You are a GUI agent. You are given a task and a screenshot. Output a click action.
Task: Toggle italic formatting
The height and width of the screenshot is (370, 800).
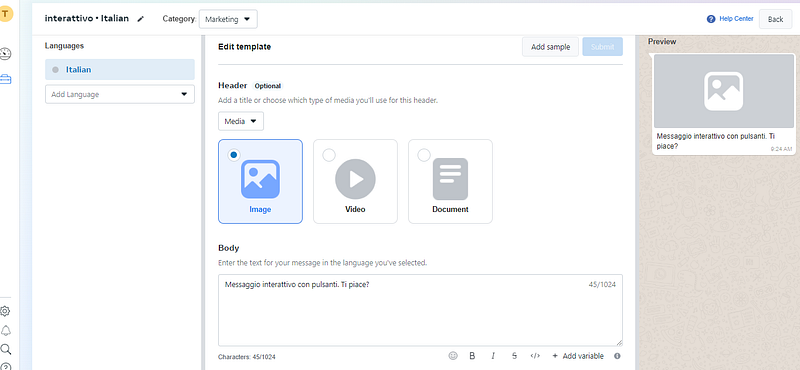[x=493, y=356]
